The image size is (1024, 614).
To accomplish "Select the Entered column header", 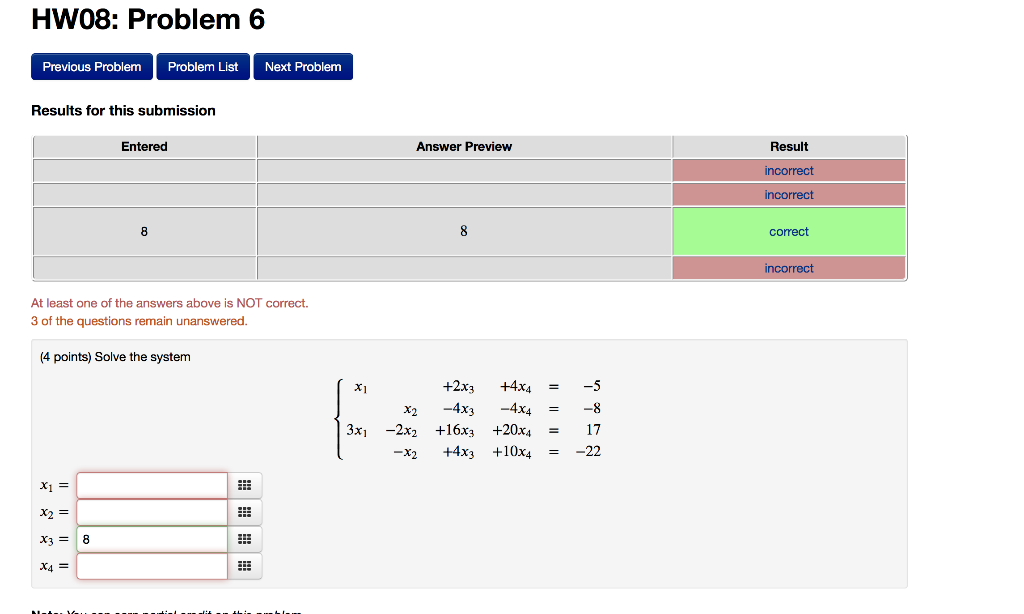I will [144, 146].
